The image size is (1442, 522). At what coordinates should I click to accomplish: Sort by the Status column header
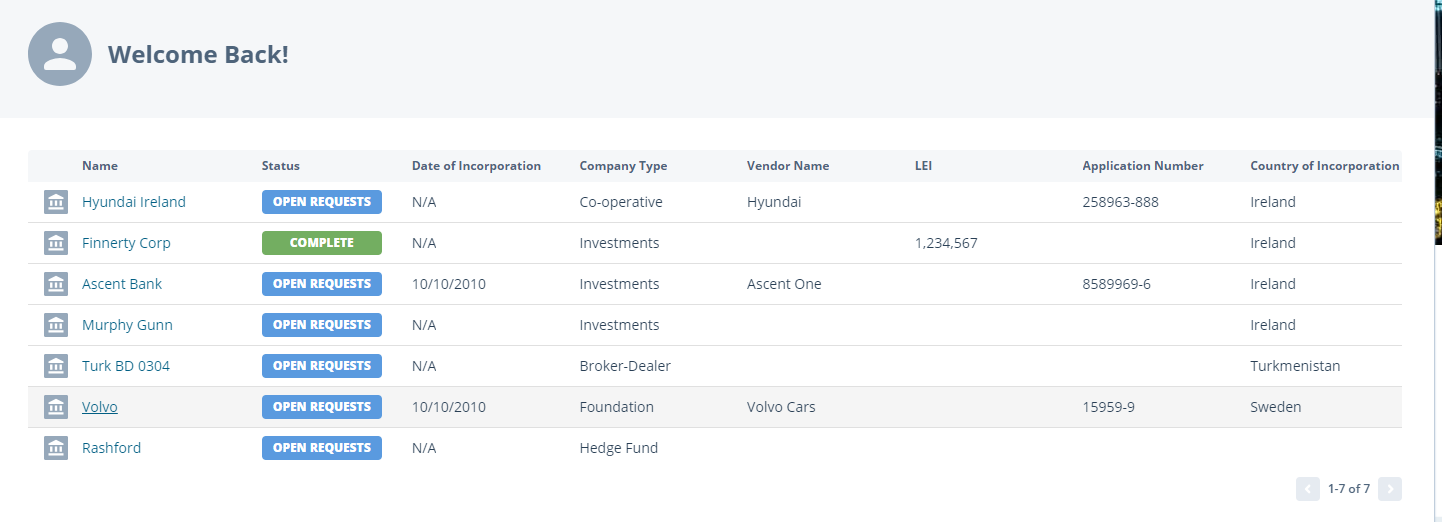point(280,166)
